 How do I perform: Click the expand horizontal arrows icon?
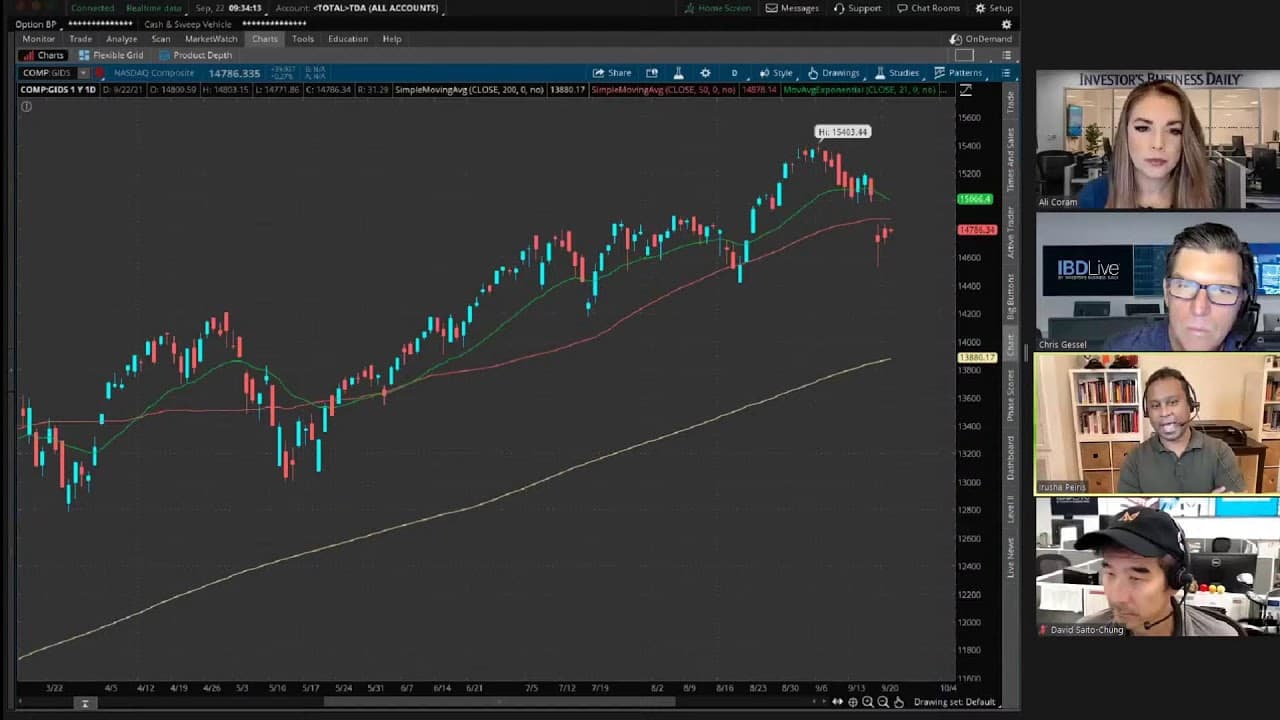837,702
